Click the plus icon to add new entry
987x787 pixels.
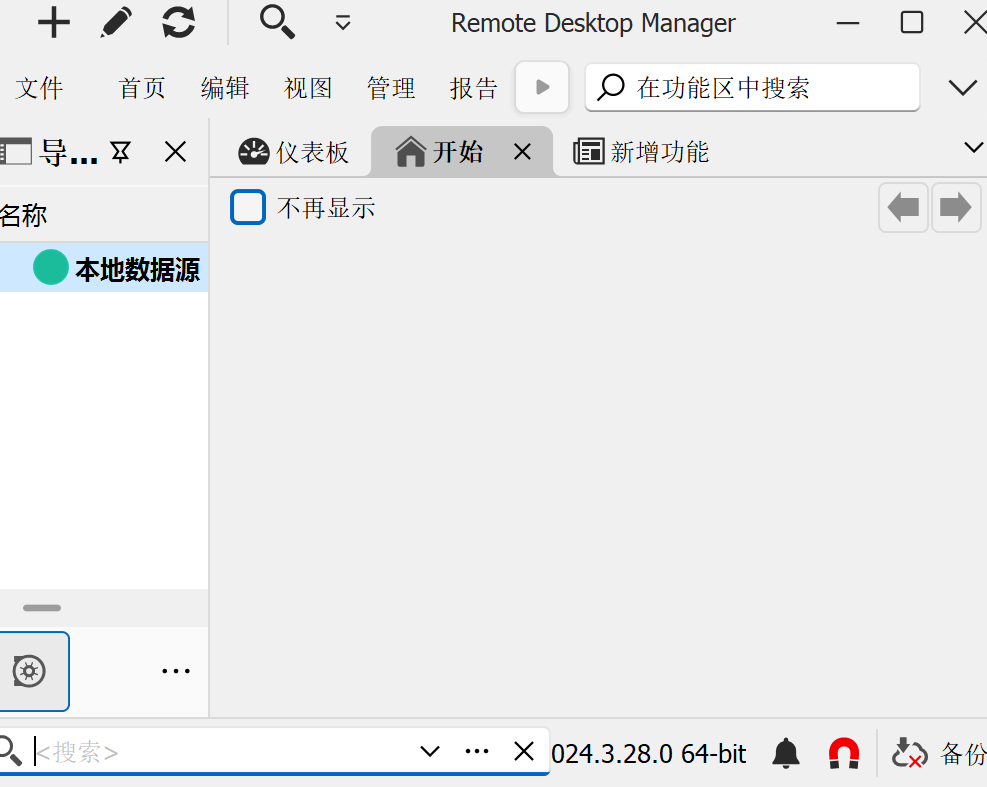coord(54,23)
